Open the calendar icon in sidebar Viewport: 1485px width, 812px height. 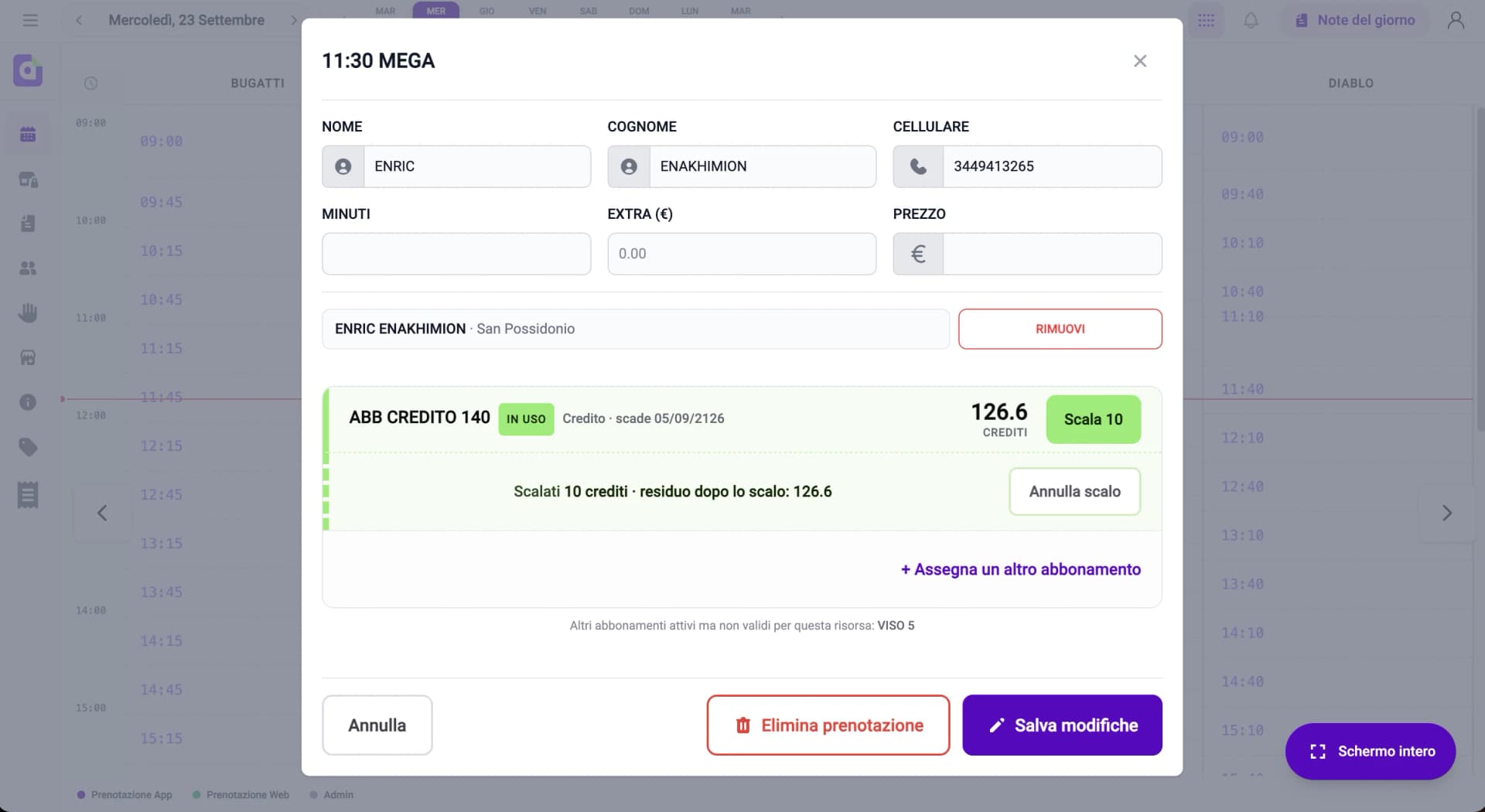(x=28, y=135)
